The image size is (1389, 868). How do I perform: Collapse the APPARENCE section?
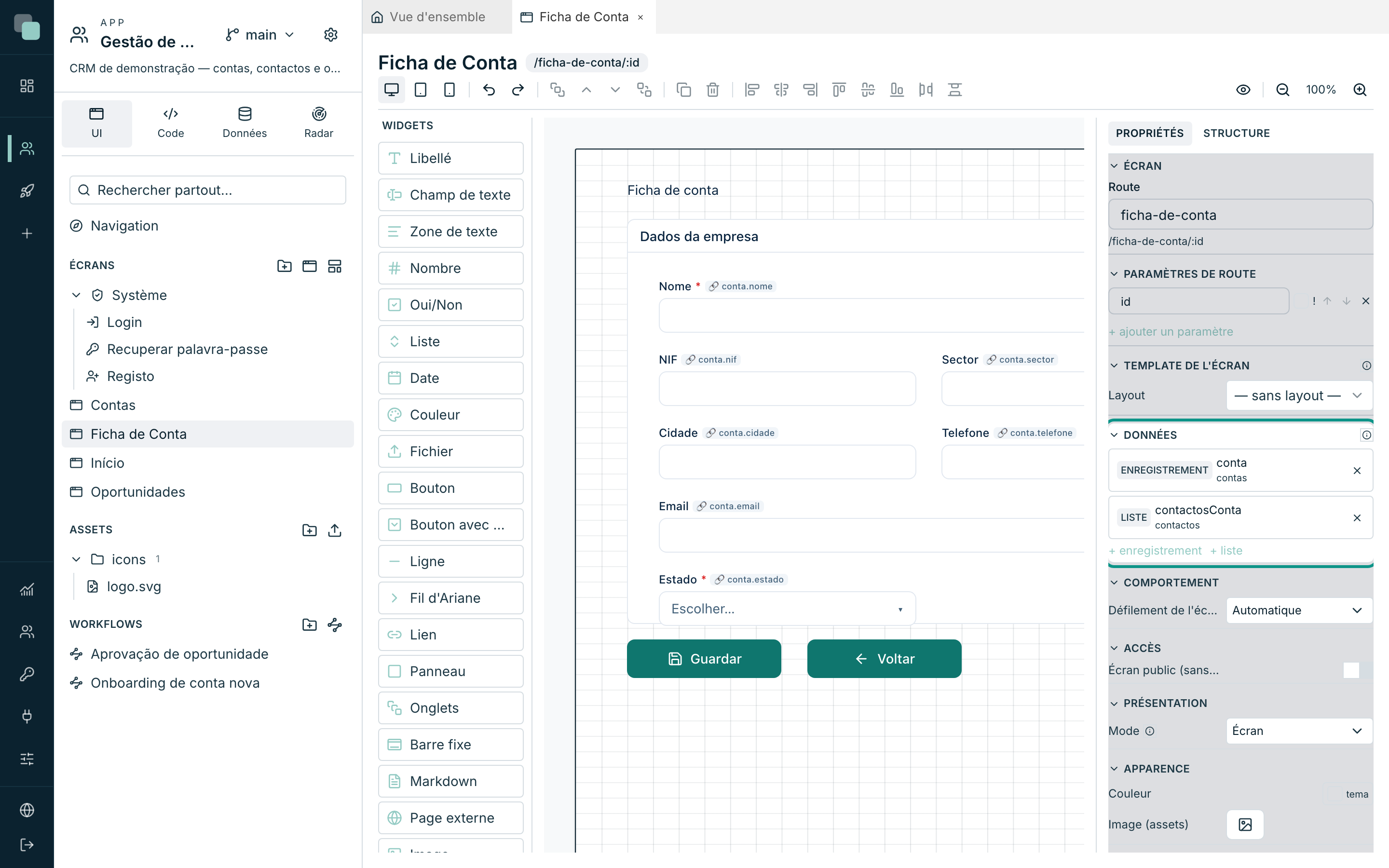pos(1114,768)
